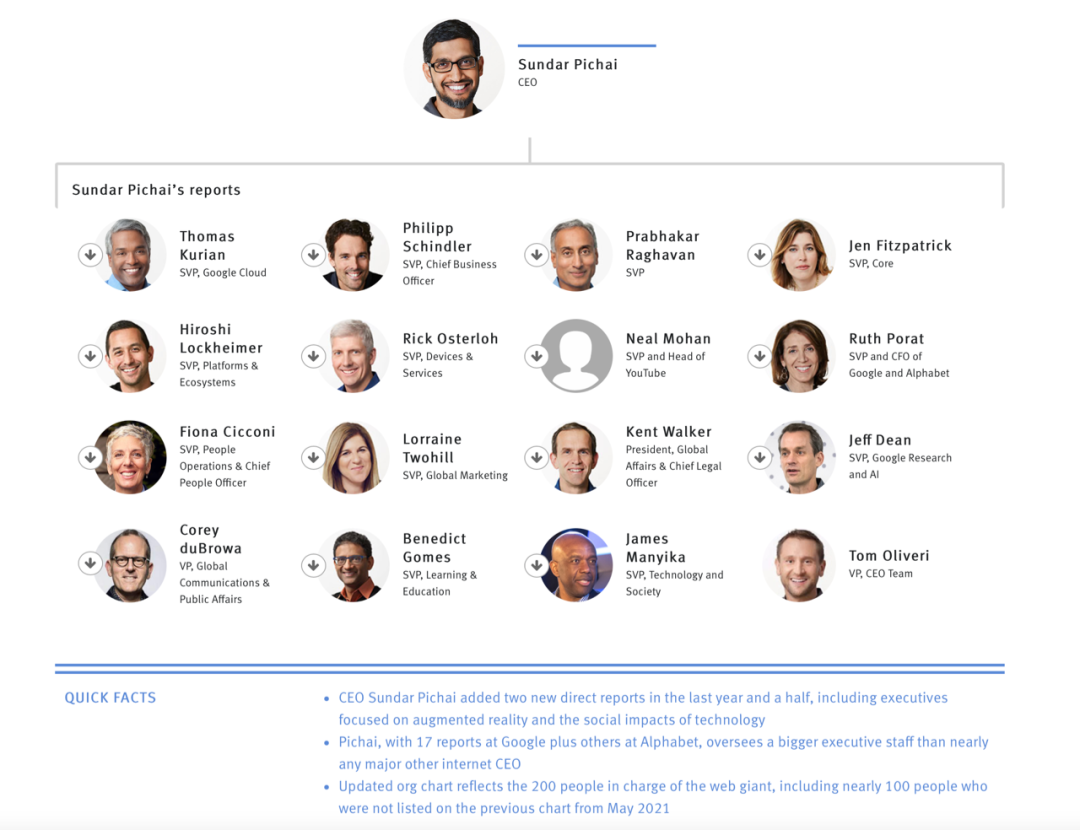Click the CEO title under Sundar Pichai
This screenshot has width=1080, height=830.
[x=527, y=82]
